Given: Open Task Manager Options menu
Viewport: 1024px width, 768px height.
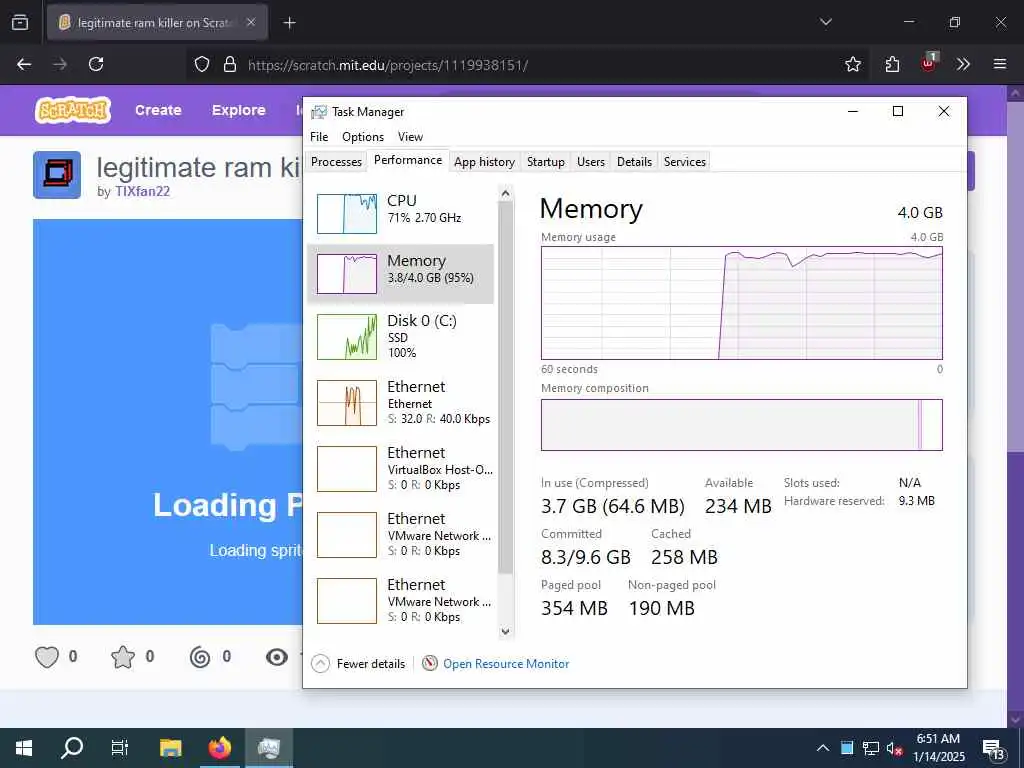Looking at the screenshot, I should point(362,136).
